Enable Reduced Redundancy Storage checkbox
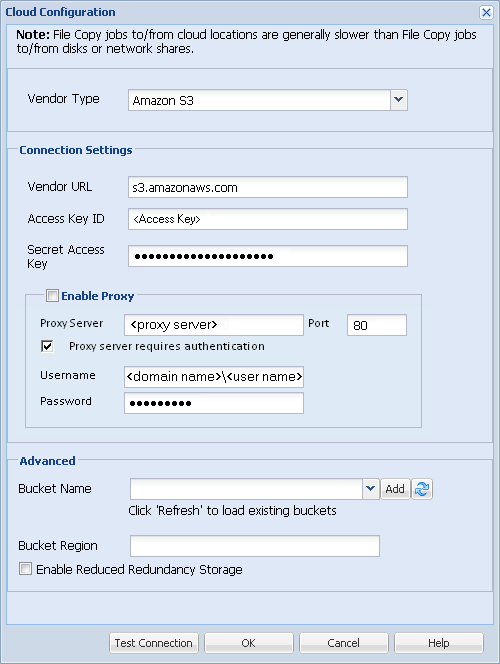Viewport: 500px width, 664px height. (25, 569)
